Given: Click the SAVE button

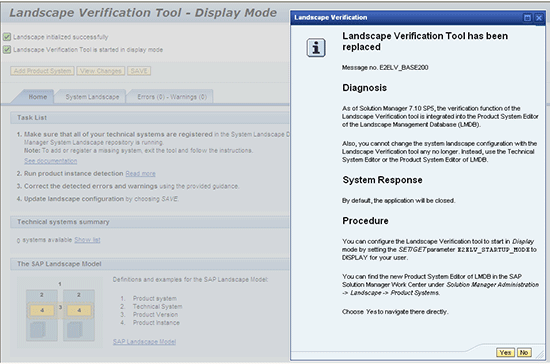Looking at the screenshot, I should point(139,71).
